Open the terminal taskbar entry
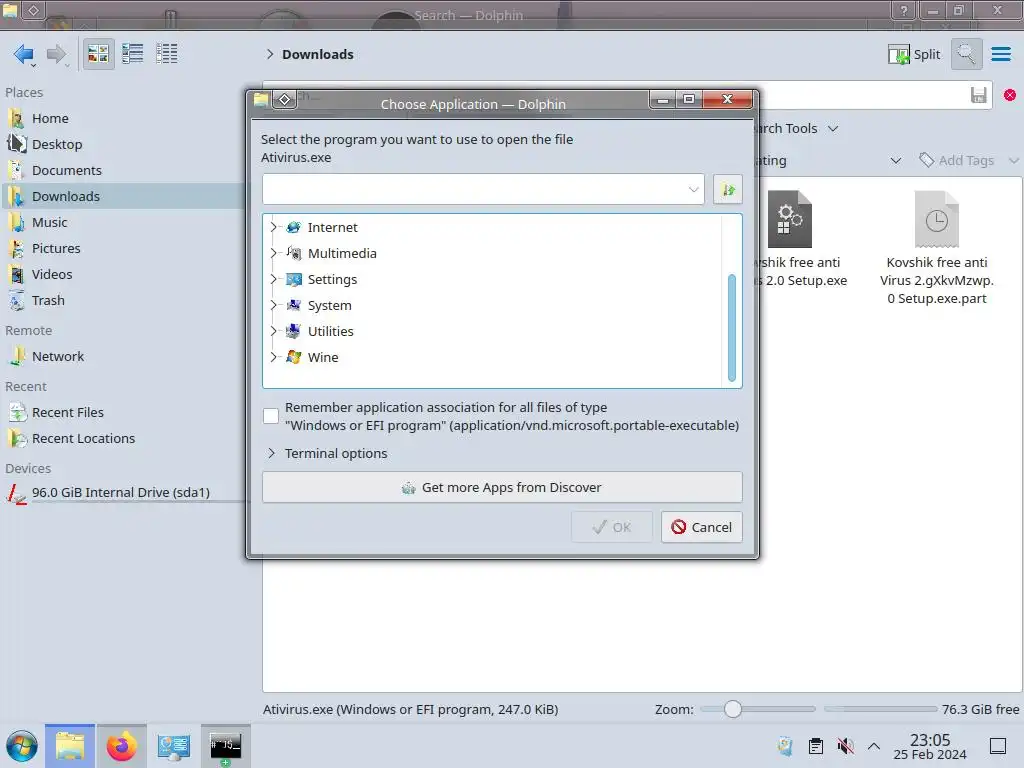The image size is (1024, 768). coord(225,746)
